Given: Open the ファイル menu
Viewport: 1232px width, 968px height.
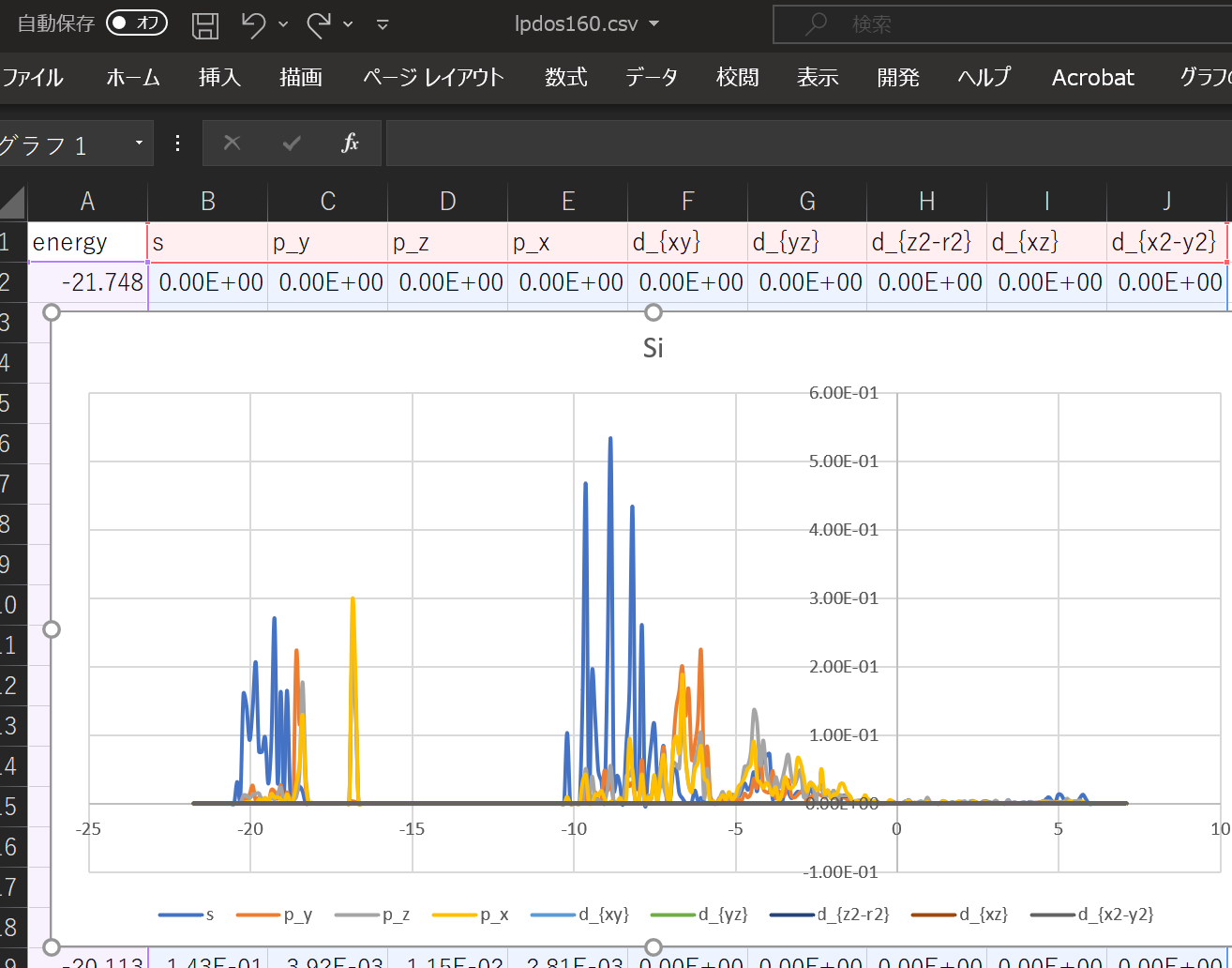Looking at the screenshot, I should pos(32,77).
